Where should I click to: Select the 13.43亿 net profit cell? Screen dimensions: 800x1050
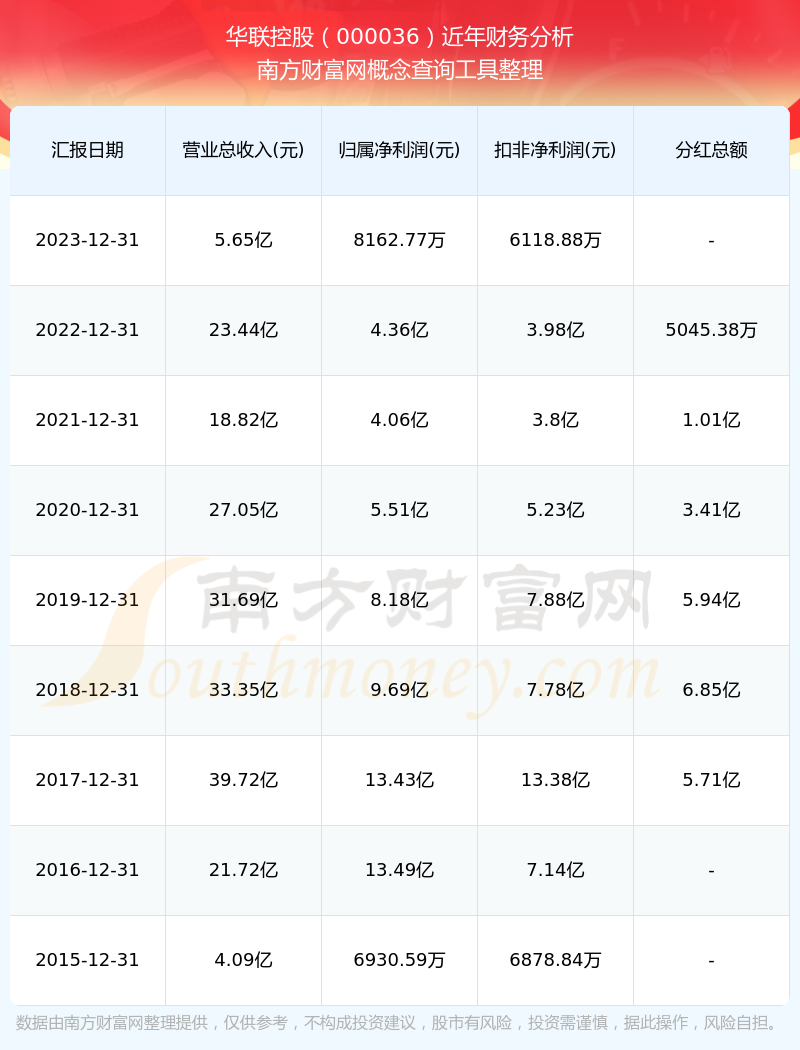pyautogui.click(x=400, y=780)
